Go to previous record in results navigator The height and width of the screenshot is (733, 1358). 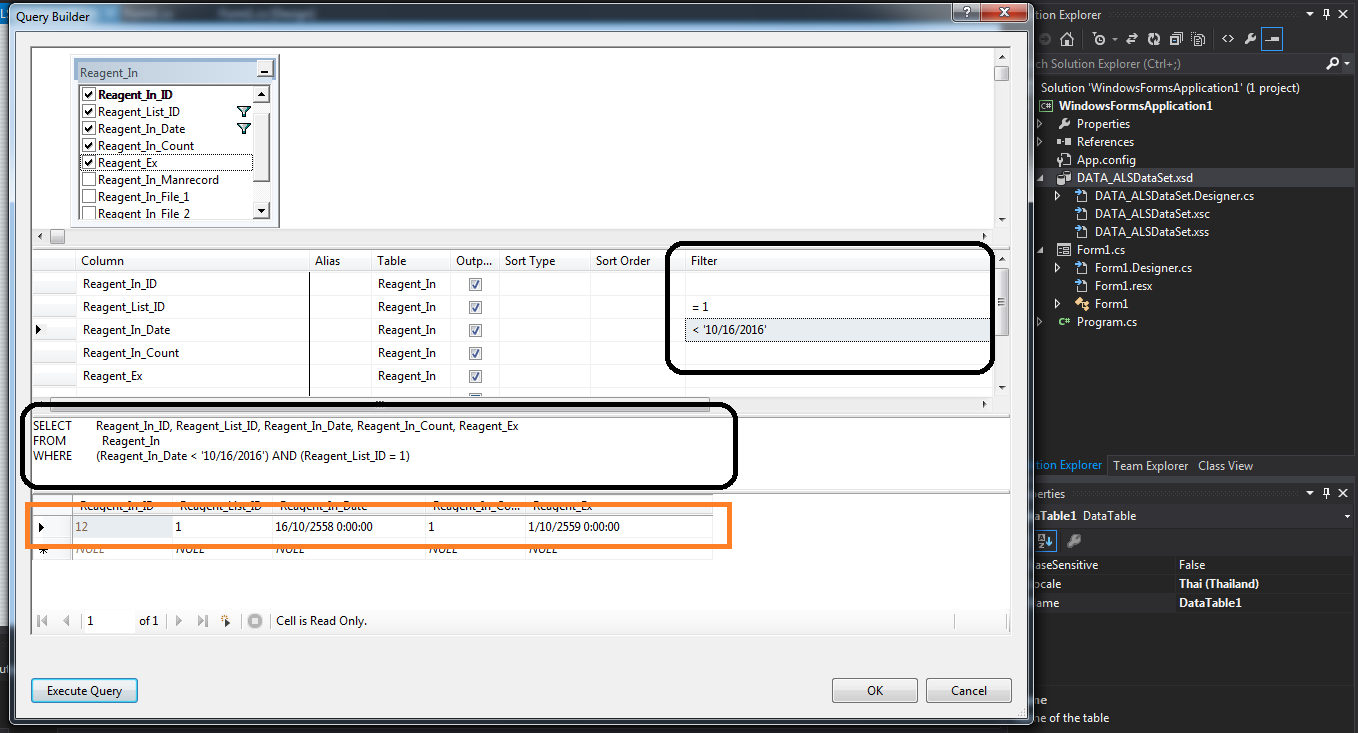click(x=66, y=621)
